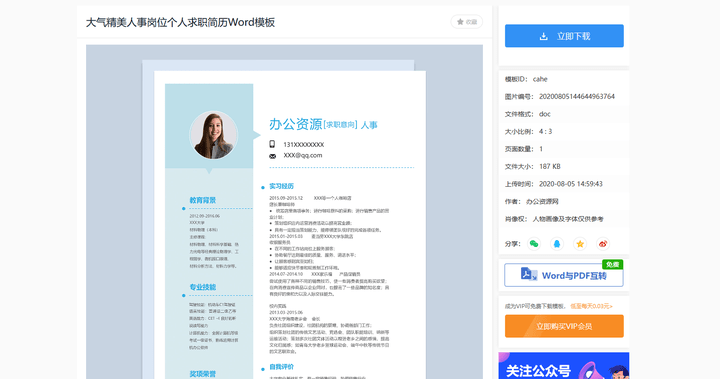Click the author name 办公资源网
The width and height of the screenshot is (720, 379).
point(542,201)
